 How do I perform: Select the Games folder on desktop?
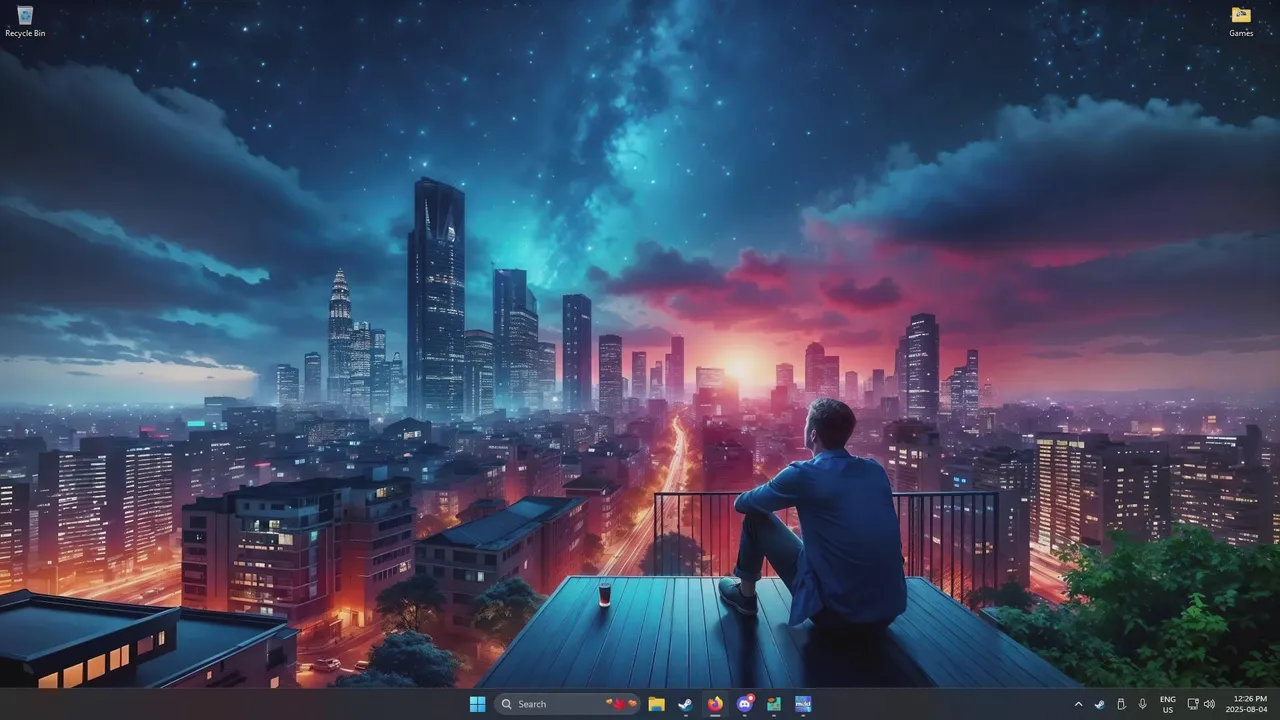click(x=1241, y=21)
